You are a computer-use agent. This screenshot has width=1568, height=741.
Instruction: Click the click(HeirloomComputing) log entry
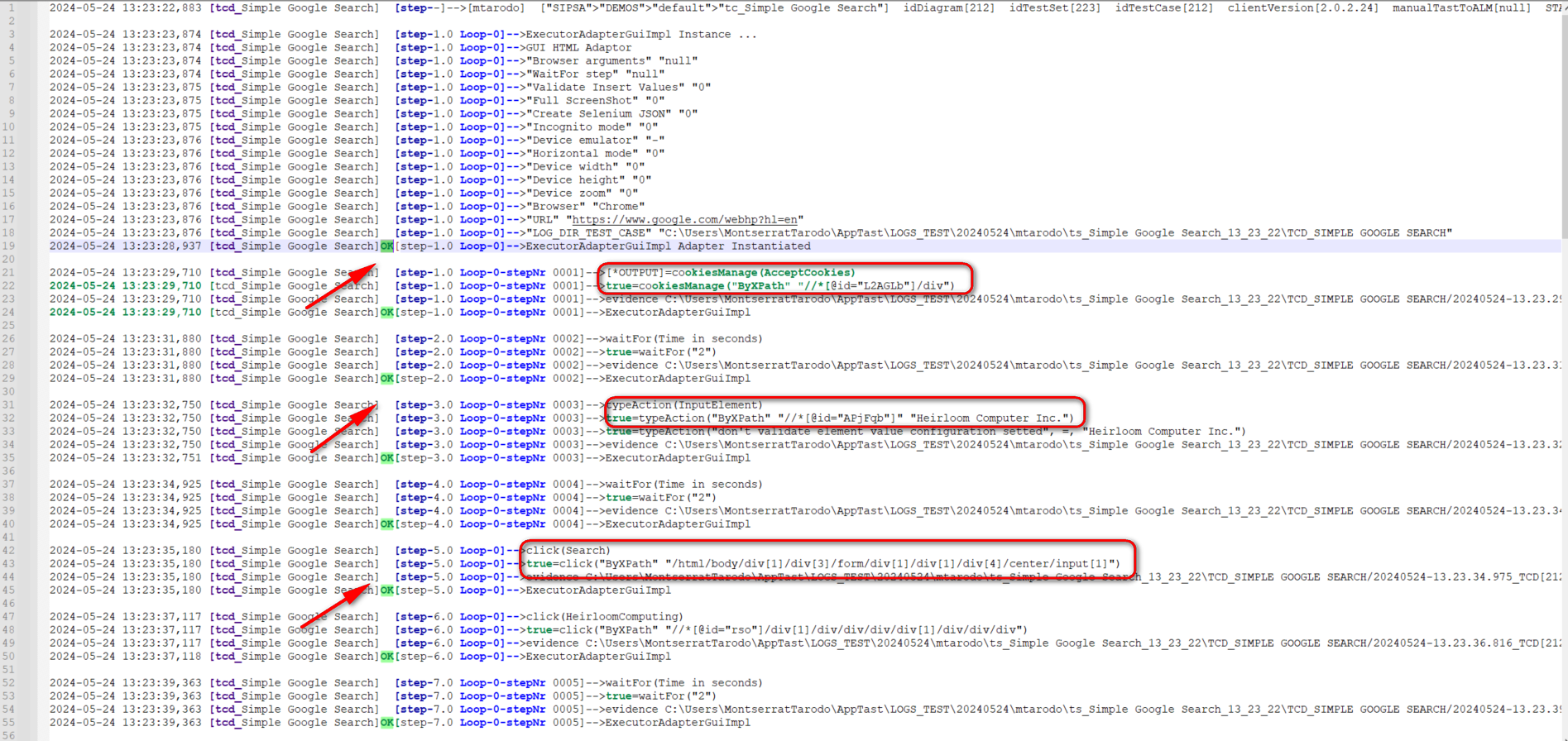coord(605,617)
